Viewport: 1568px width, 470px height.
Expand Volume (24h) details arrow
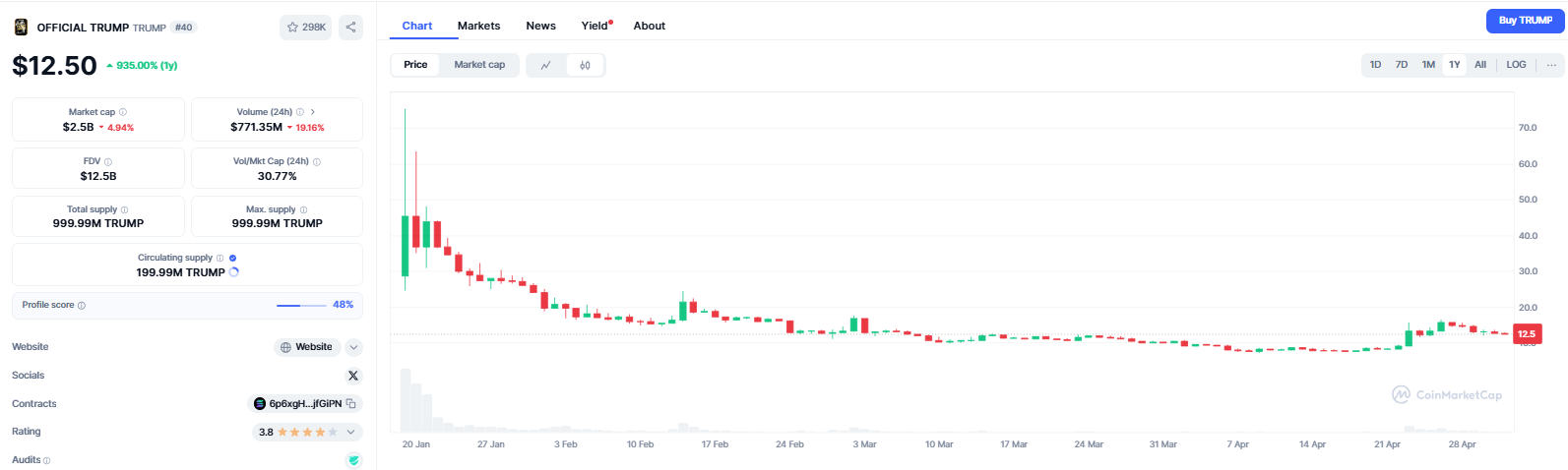[313, 112]
